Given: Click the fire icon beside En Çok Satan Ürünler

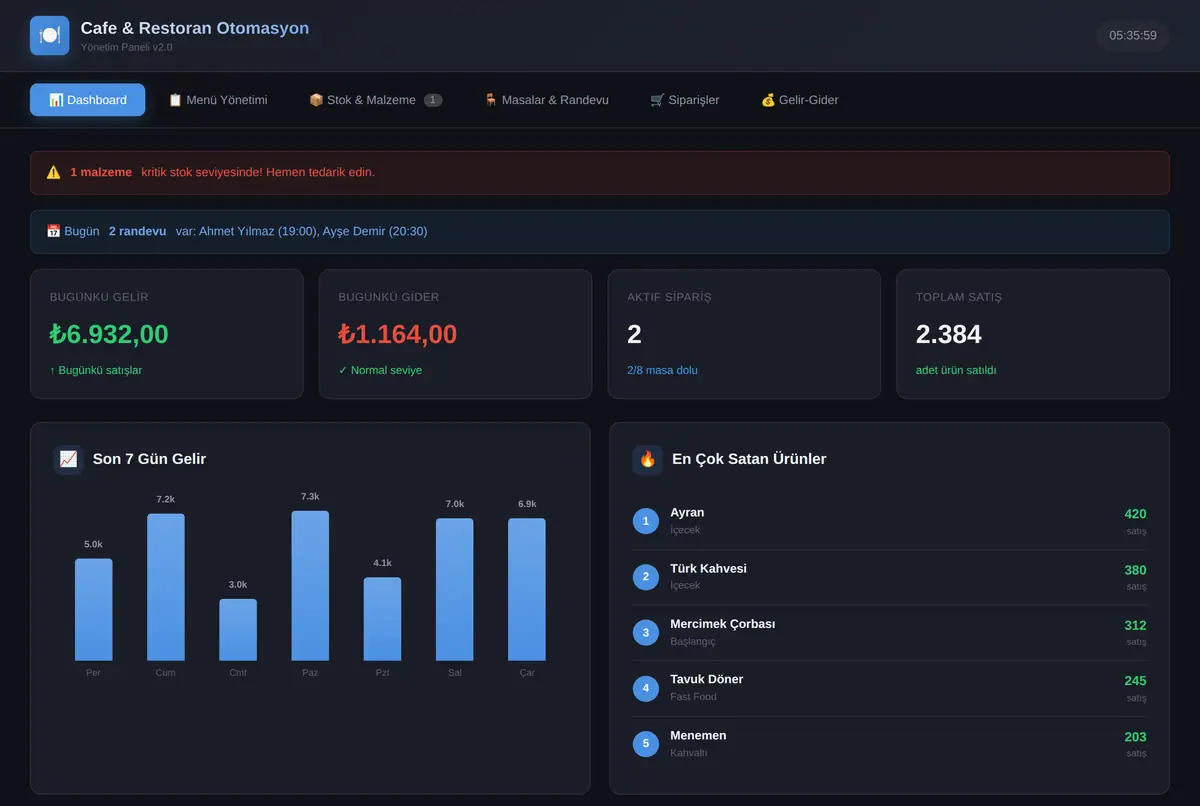Looking at the screenshot, I should pyautogui.click(x=648, y=459).
